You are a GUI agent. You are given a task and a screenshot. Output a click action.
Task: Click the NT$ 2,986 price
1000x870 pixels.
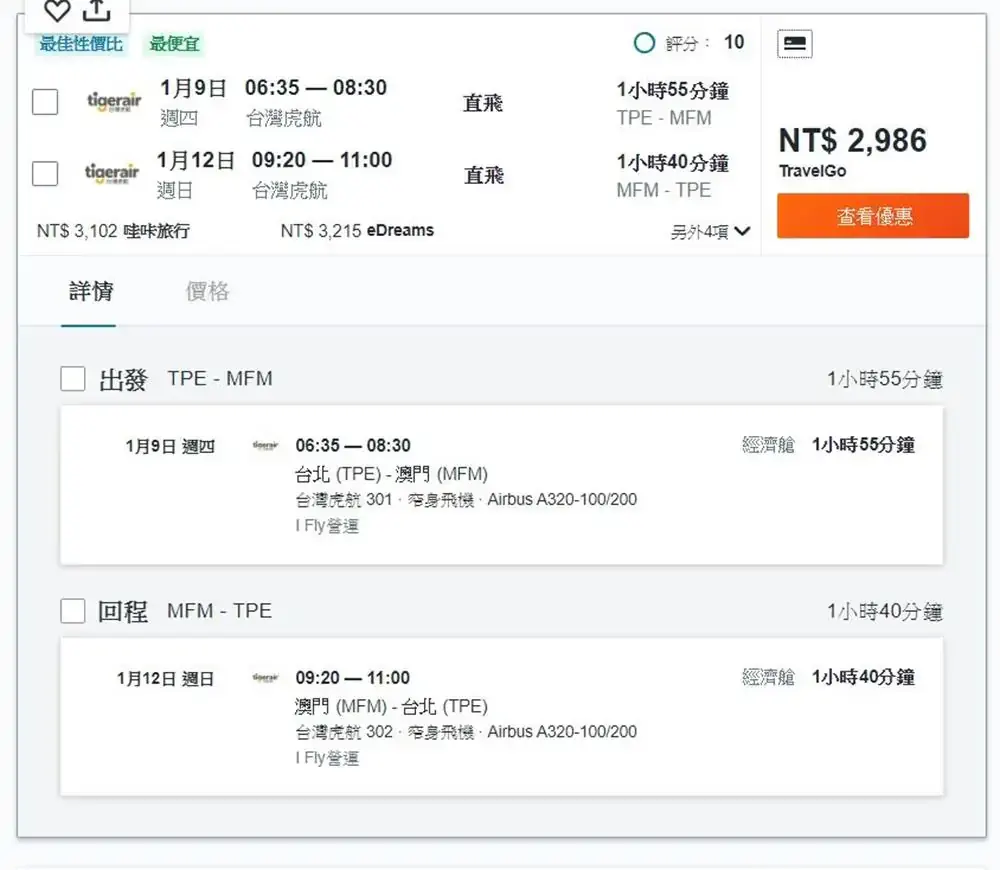point(853,140)
